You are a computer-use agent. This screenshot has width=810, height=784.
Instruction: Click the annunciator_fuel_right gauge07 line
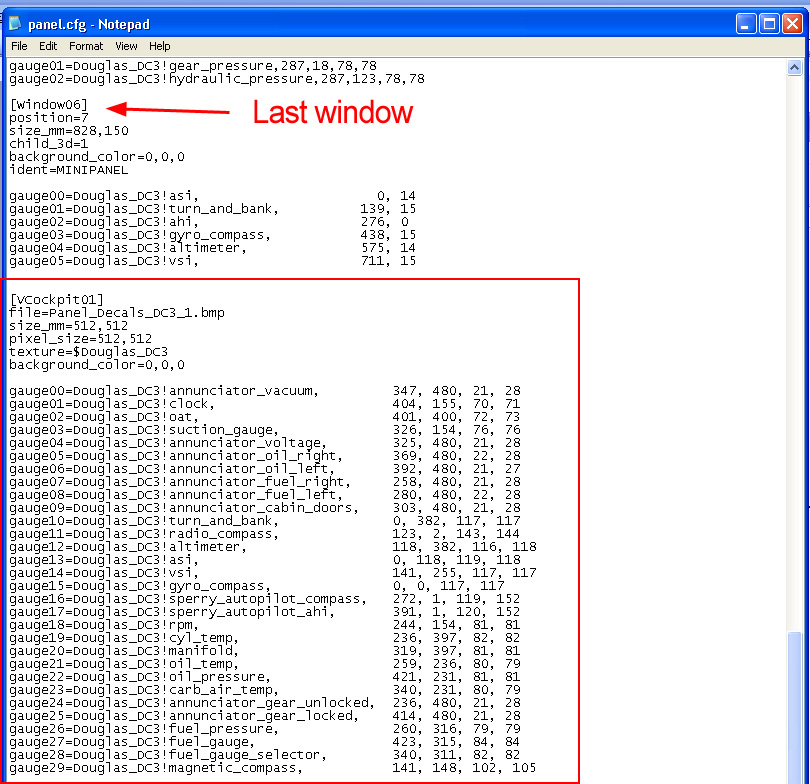pos(264,481)
